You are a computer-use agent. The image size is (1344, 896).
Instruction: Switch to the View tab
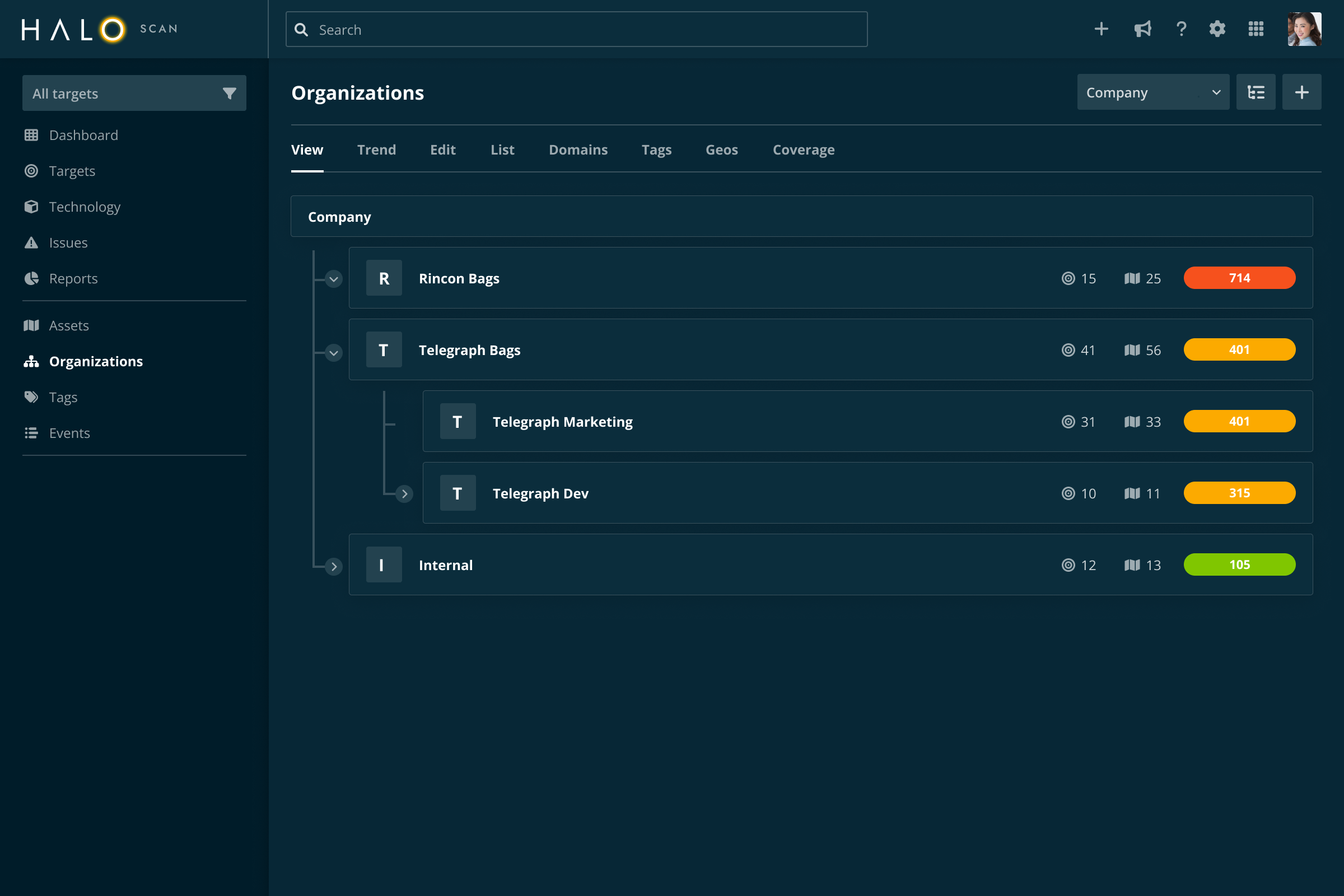tap(307, 150)
